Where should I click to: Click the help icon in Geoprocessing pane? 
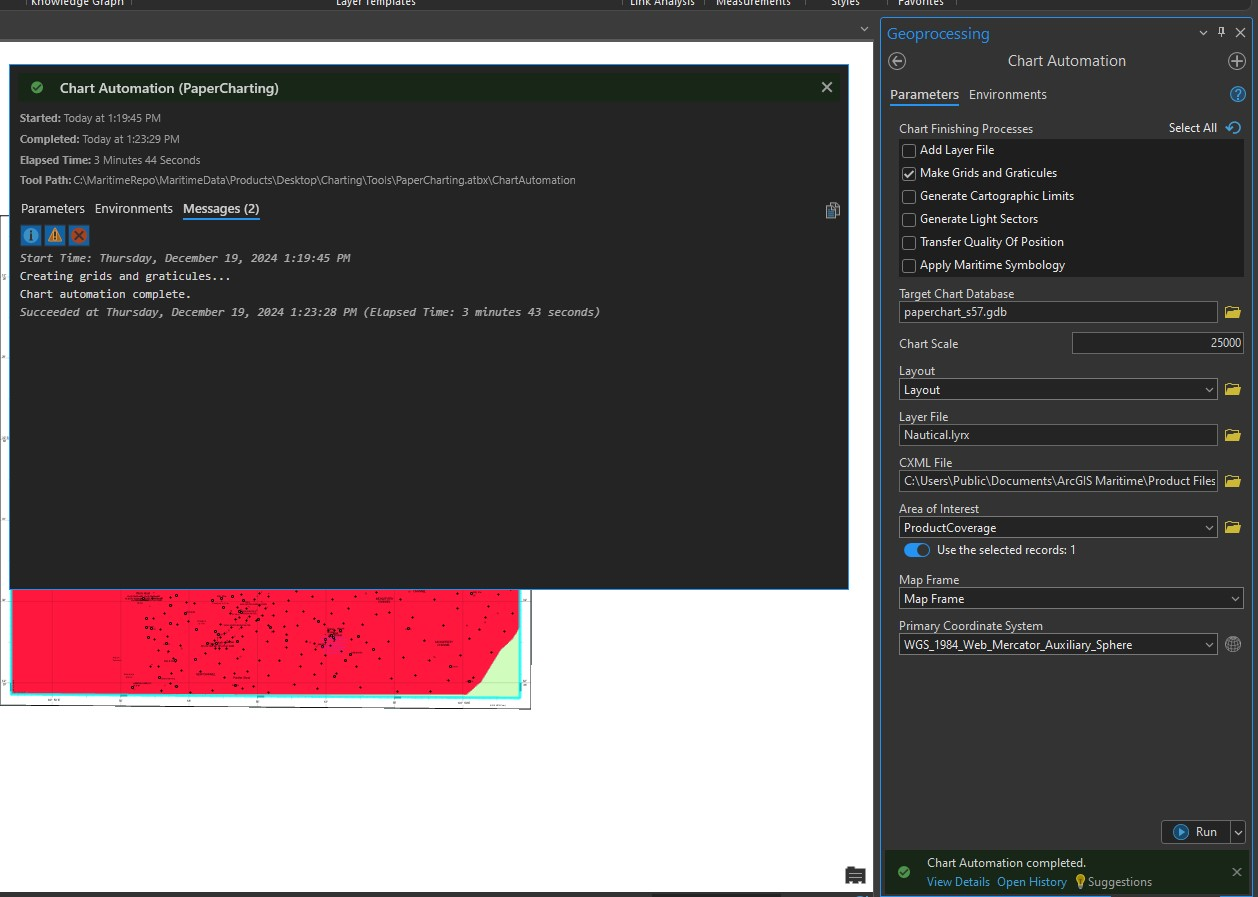pyautogui.click(x=1237, y=94)
